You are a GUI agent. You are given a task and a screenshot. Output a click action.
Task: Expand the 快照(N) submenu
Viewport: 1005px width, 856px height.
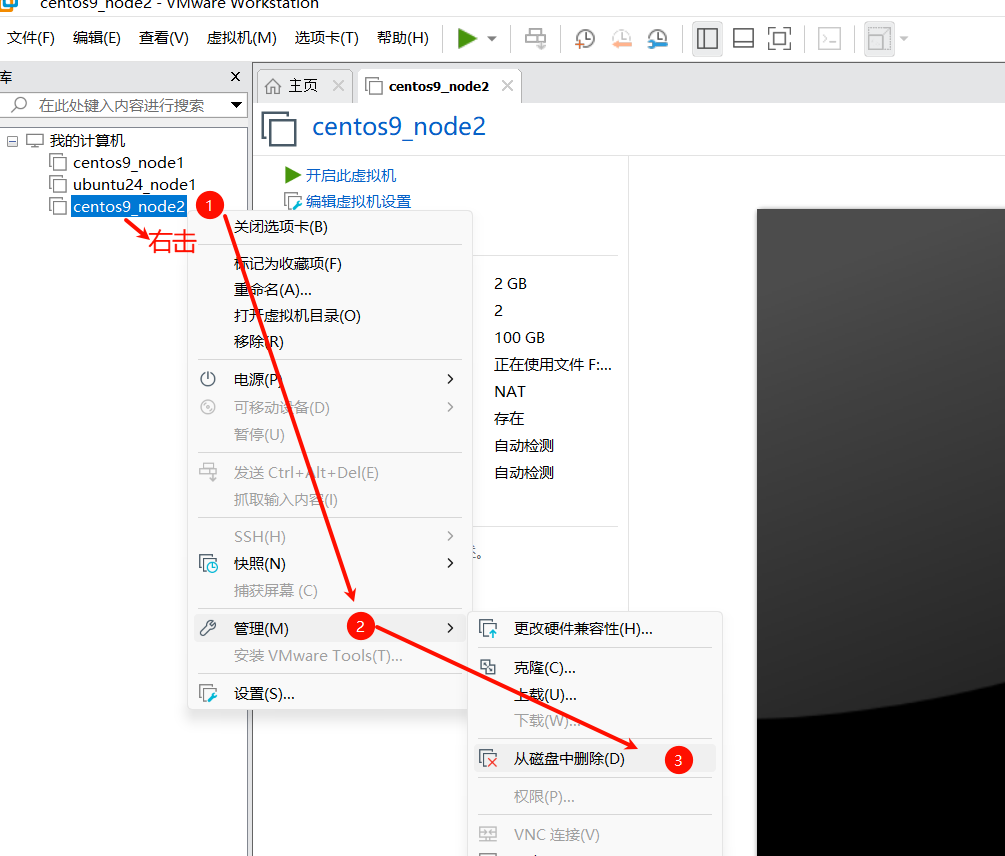(x=329, y=564)
